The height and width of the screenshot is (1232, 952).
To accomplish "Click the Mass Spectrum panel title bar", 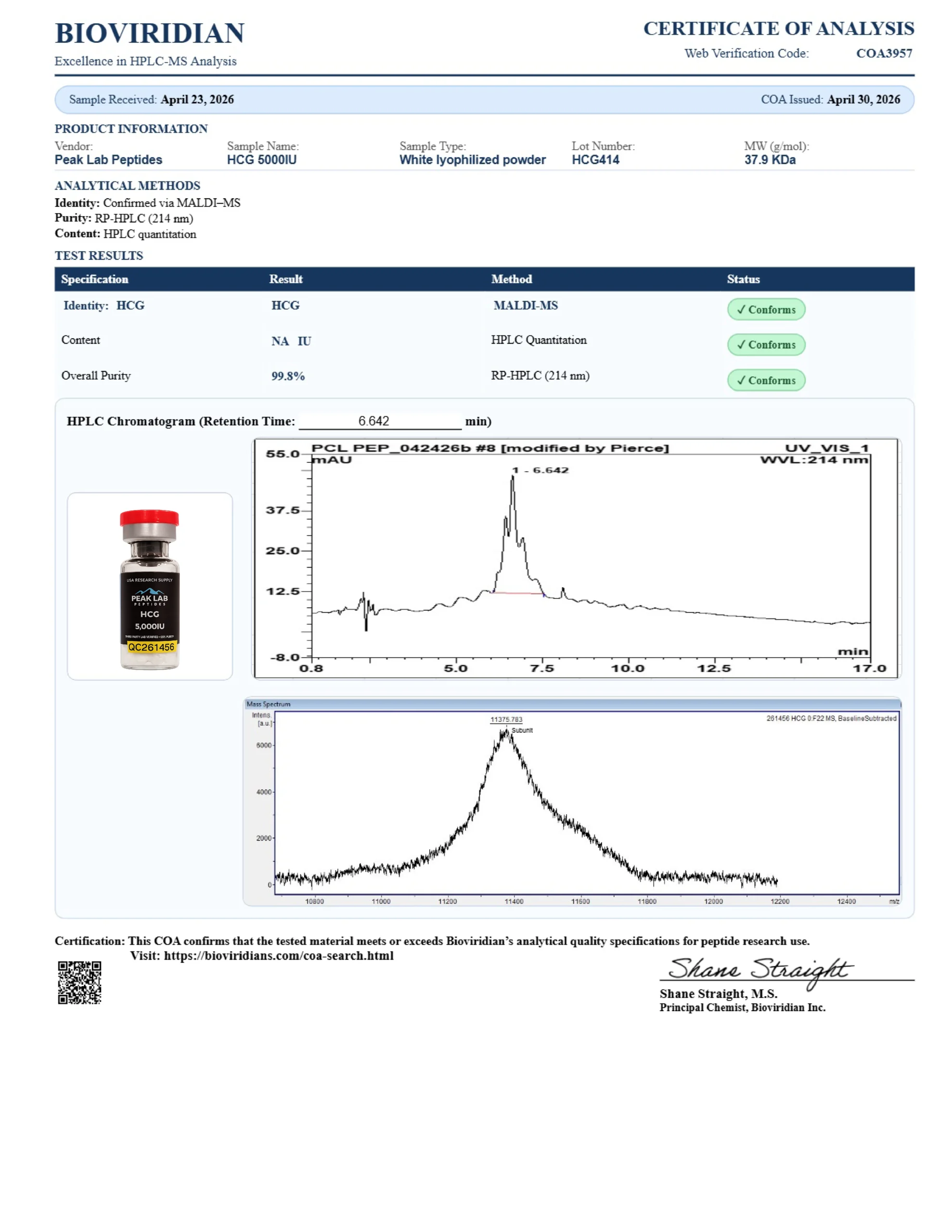I will pos(572,704).
